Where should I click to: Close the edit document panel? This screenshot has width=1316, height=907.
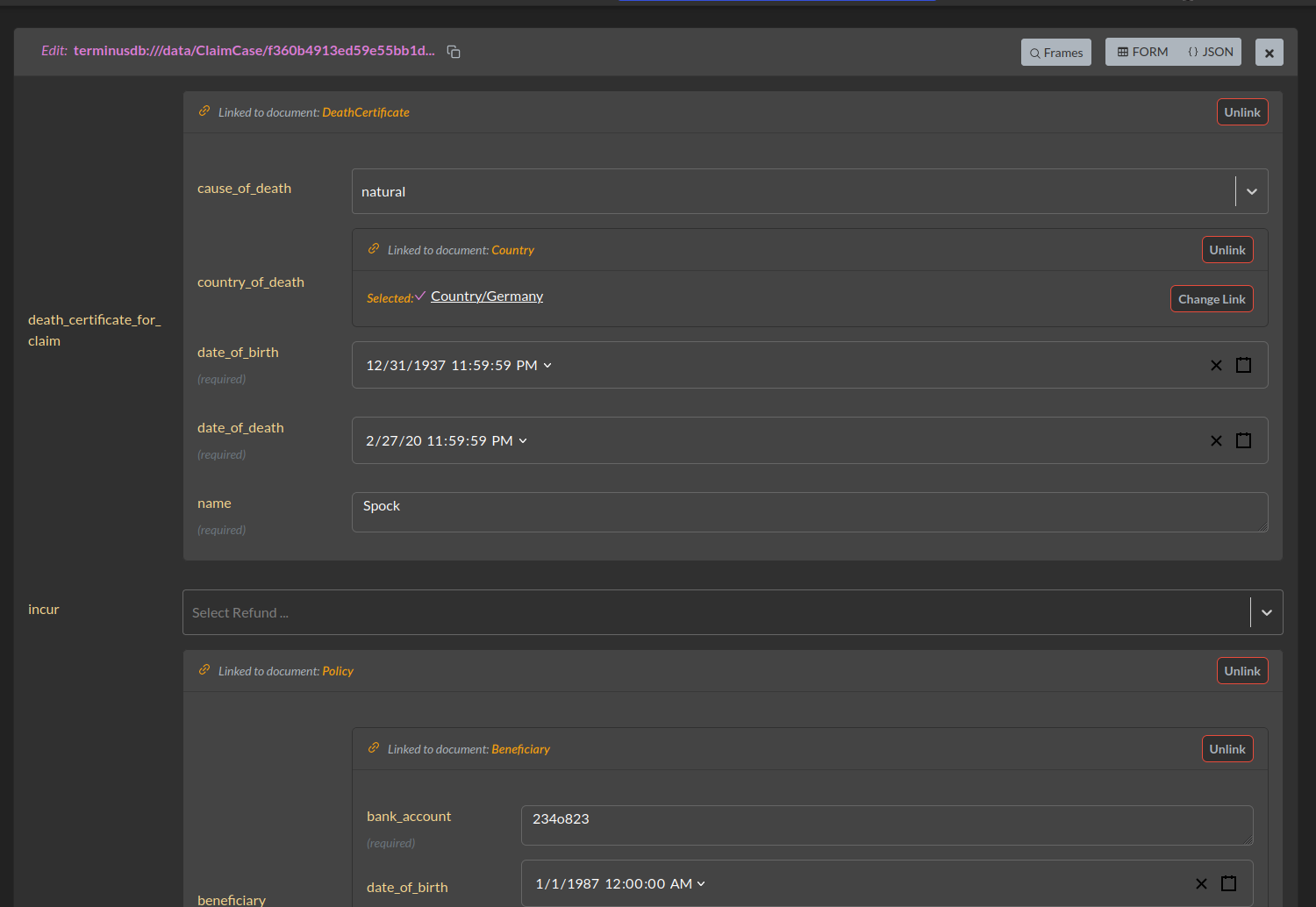point(1269,53)
